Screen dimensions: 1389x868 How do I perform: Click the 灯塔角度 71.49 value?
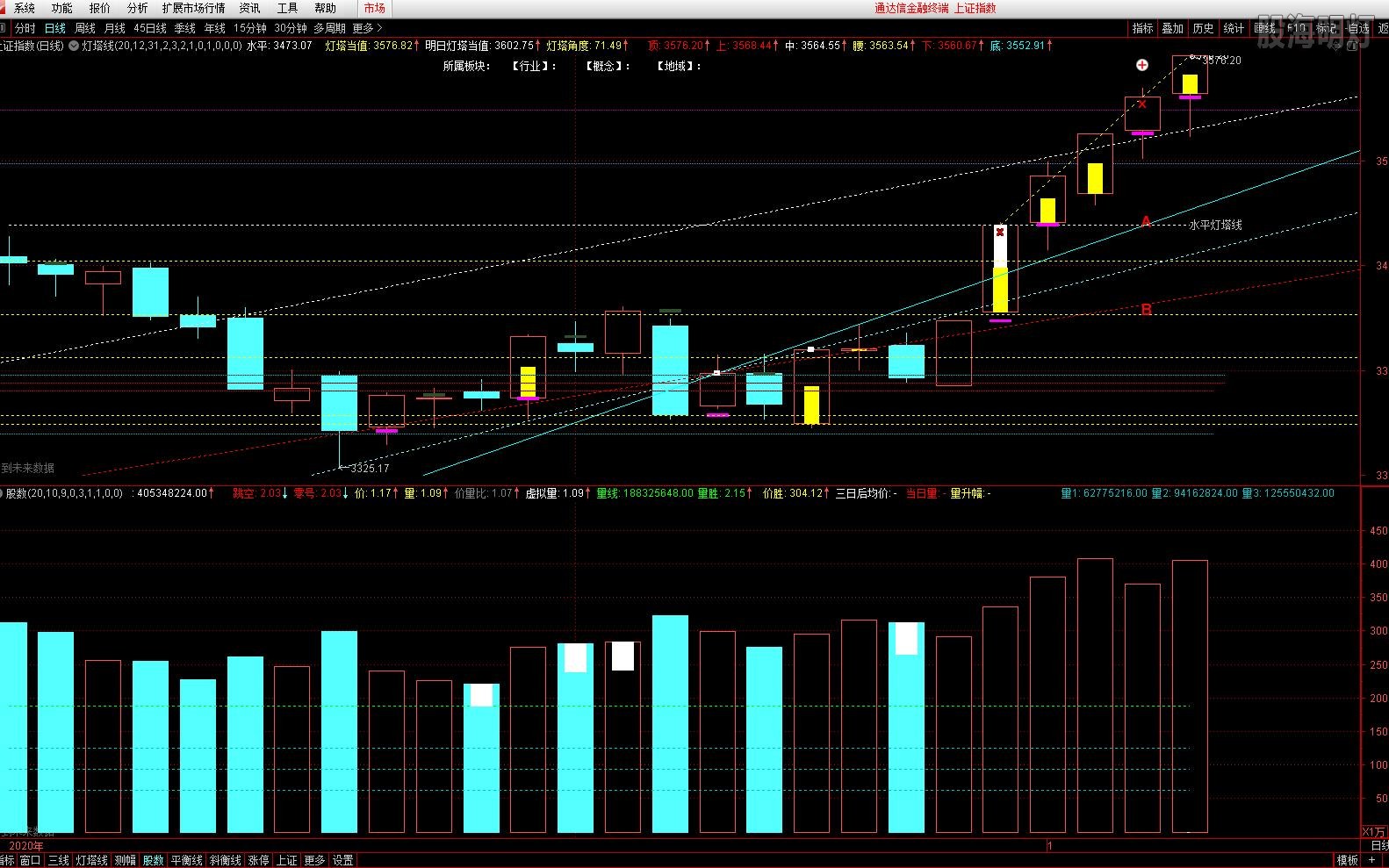click(587, 46)
